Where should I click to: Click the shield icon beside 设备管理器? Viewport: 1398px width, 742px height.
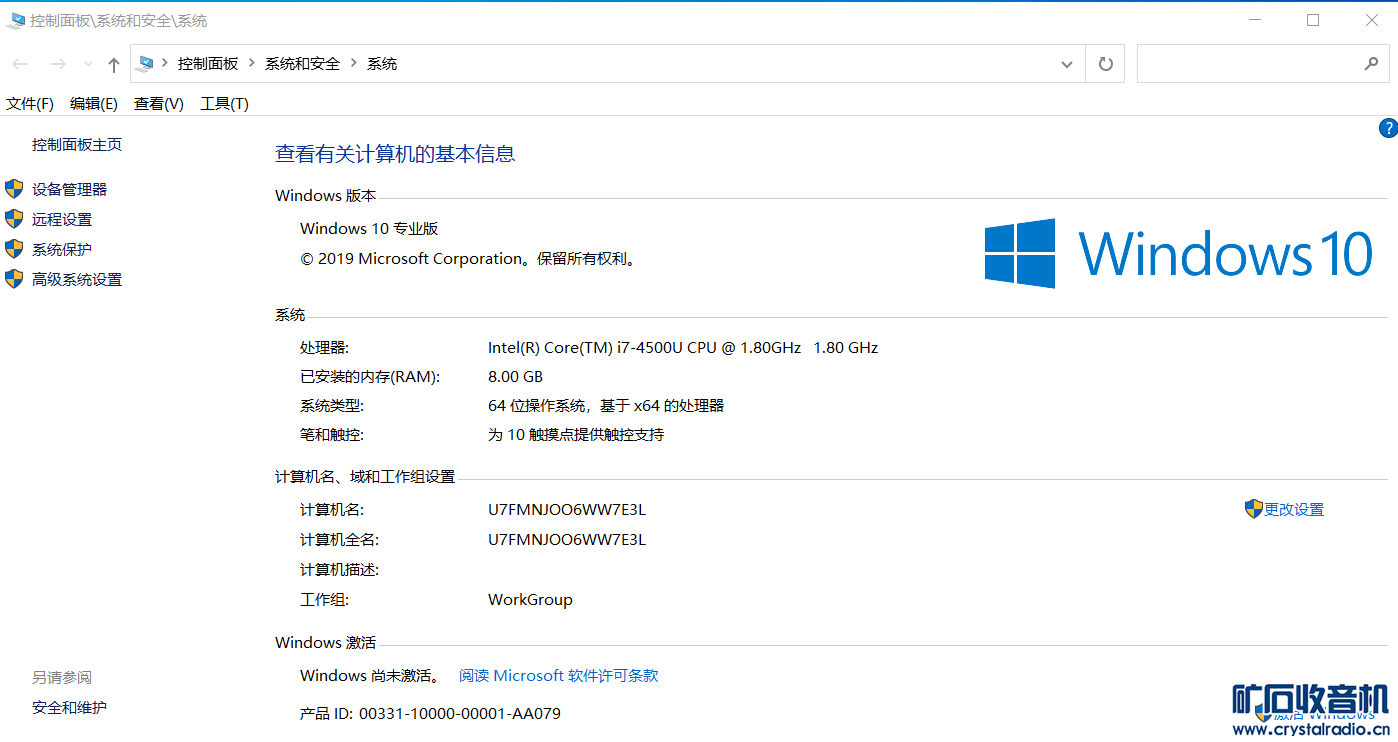point(14,189)
